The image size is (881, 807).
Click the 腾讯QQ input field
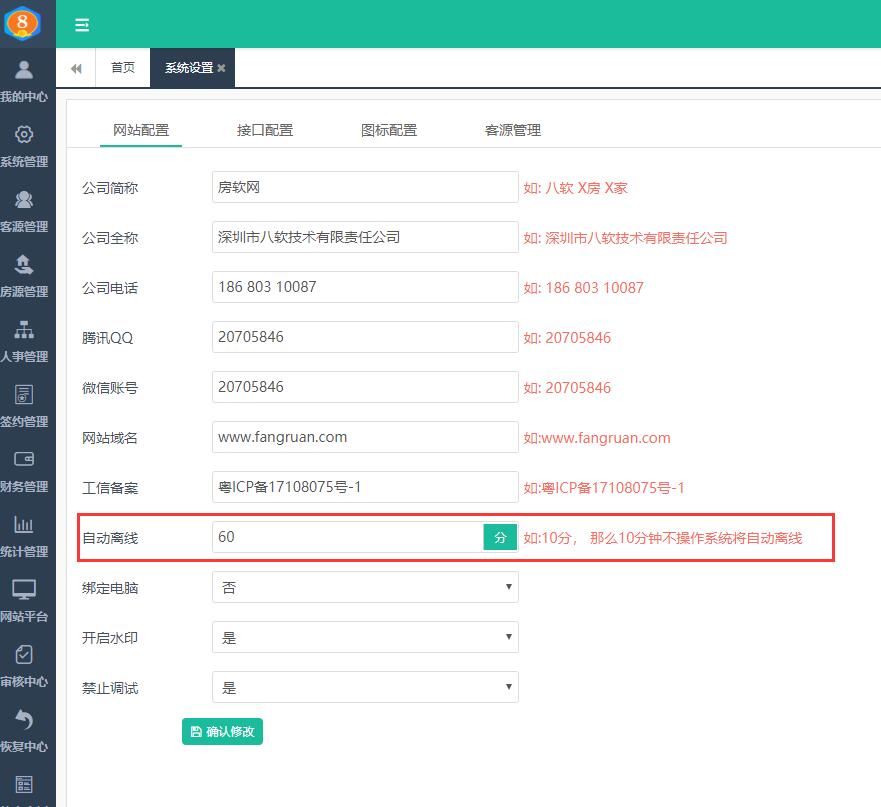[365, 337]
